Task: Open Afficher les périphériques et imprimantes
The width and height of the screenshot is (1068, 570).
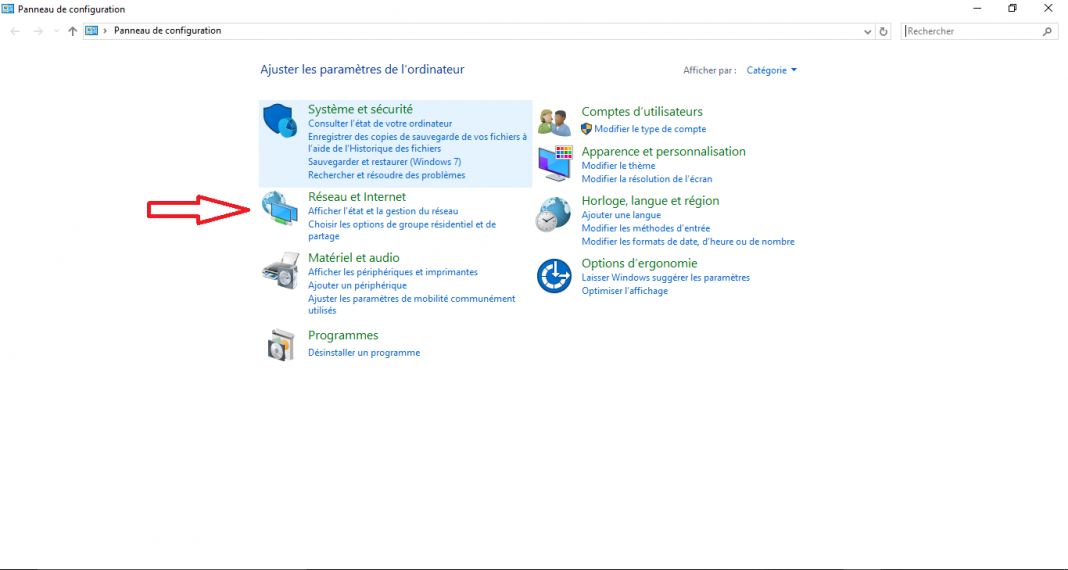Action: (393, 272)
